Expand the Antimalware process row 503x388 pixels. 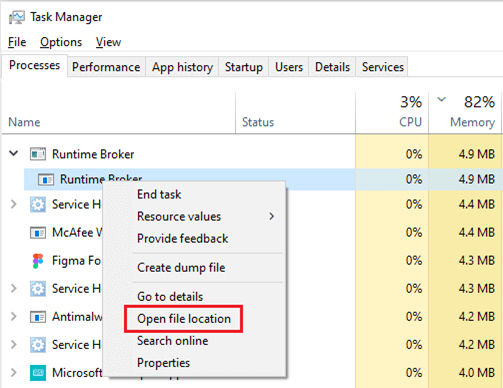pos(14,316)
